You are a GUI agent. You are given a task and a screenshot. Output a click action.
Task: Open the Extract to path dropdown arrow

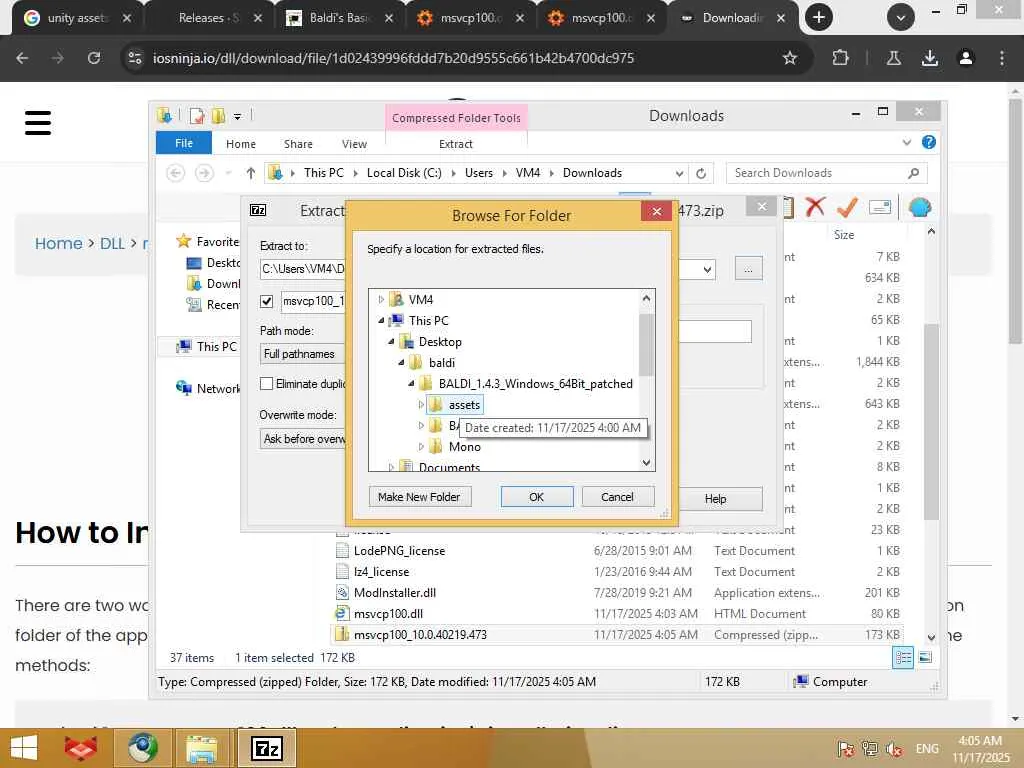point(707,270)
